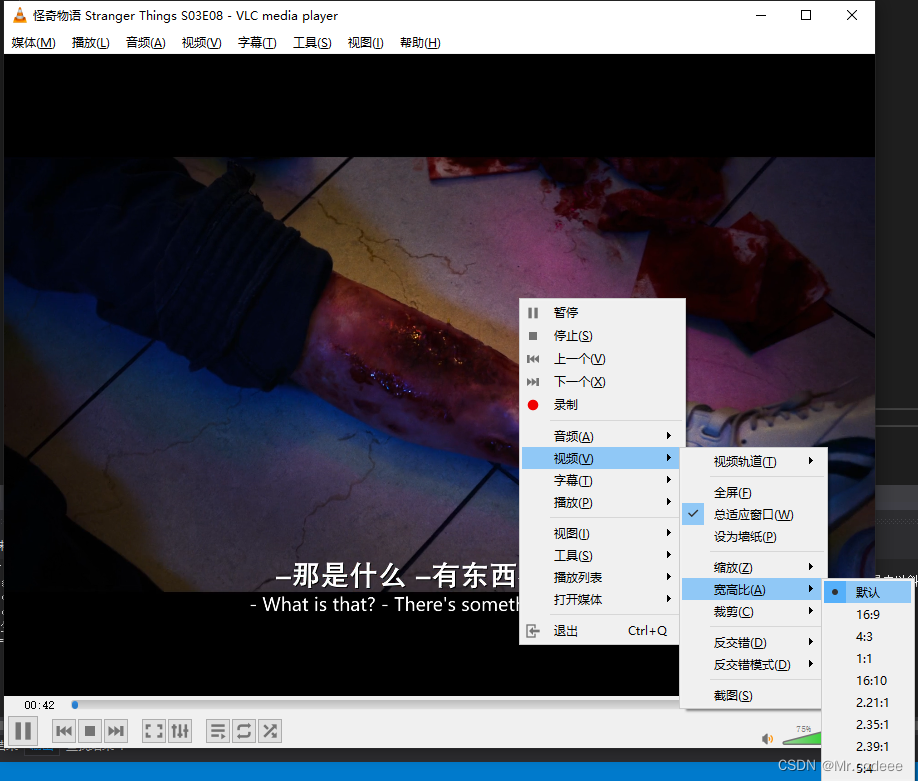This screenshot has height=781, width=918.
Task: Select the 16:9 aspect ratio
Action: [868, 615]
